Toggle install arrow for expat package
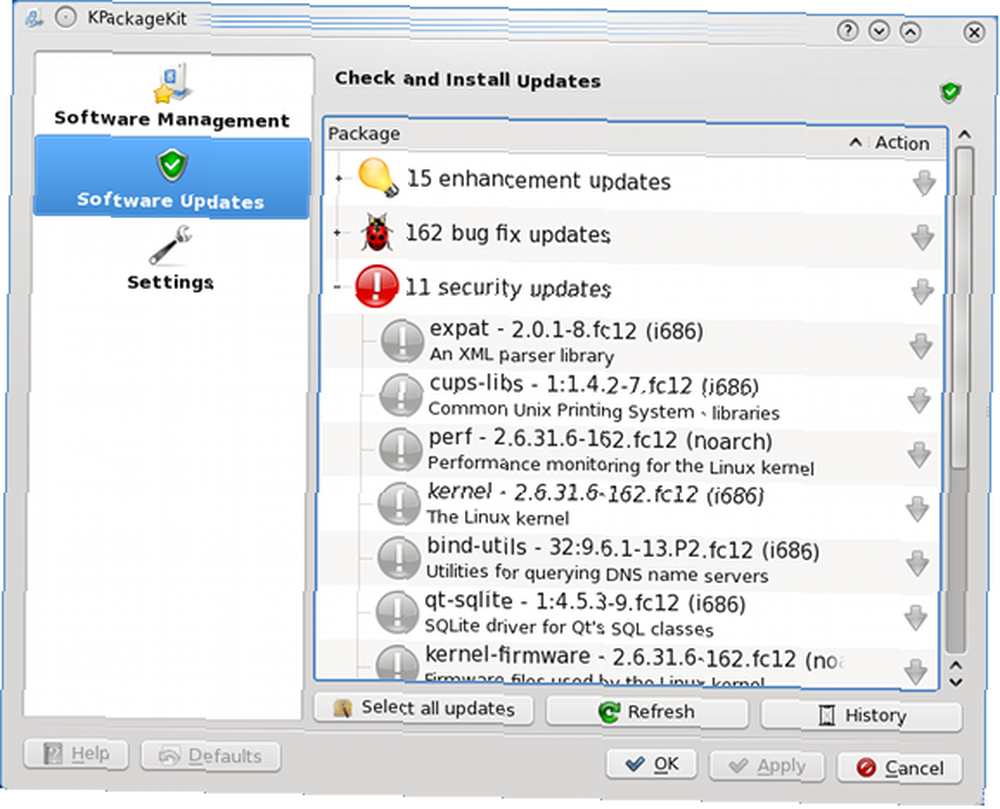This screenshot has height=809, width=1000. pos(921,346)
